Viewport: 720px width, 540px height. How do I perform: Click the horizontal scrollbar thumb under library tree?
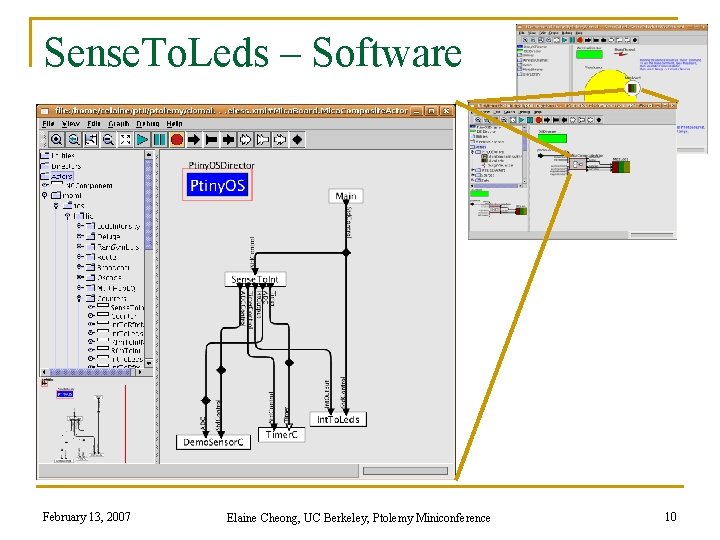pyautogui.click(x=89, y=372)
